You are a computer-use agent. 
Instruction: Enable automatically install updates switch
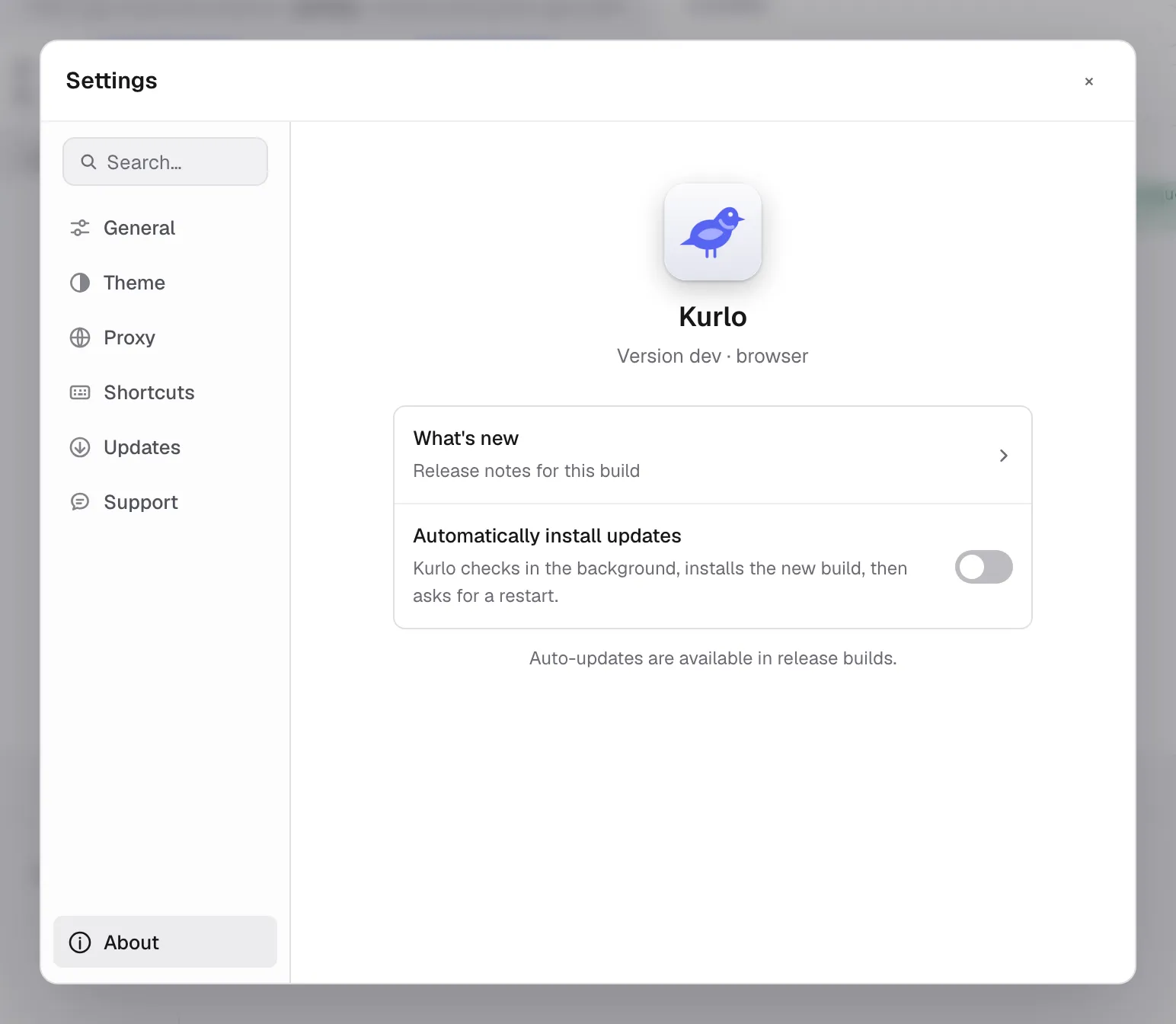(x=984, y=567)
